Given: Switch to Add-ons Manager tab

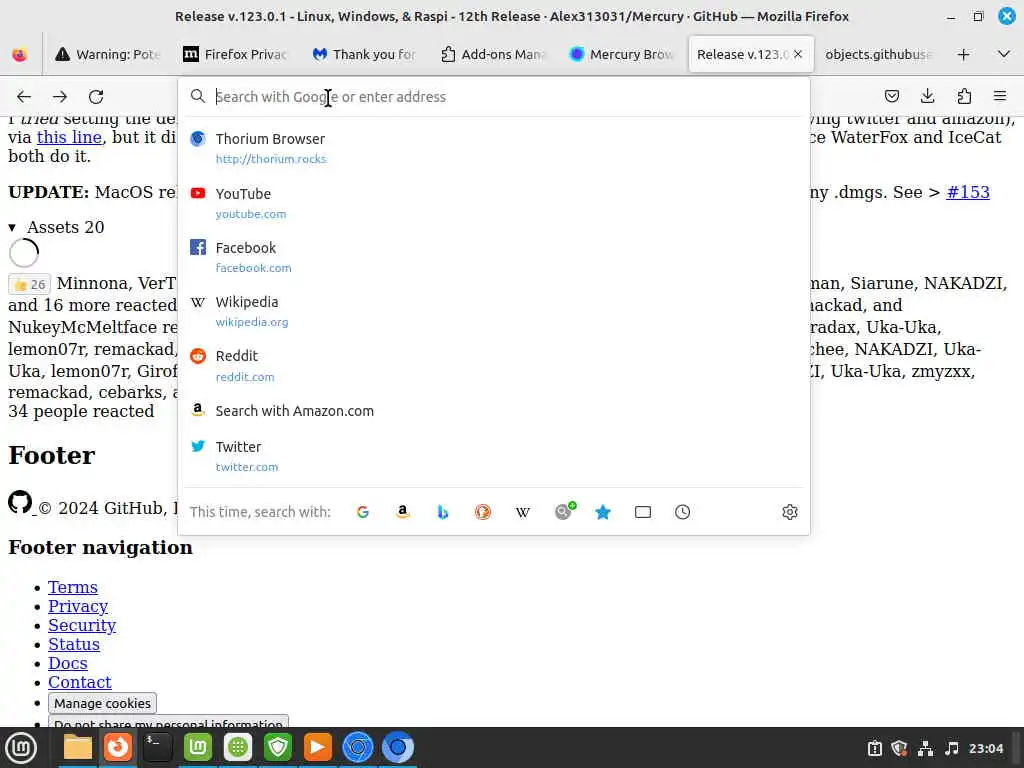Looking at the screenshot, I should (492, 55).
